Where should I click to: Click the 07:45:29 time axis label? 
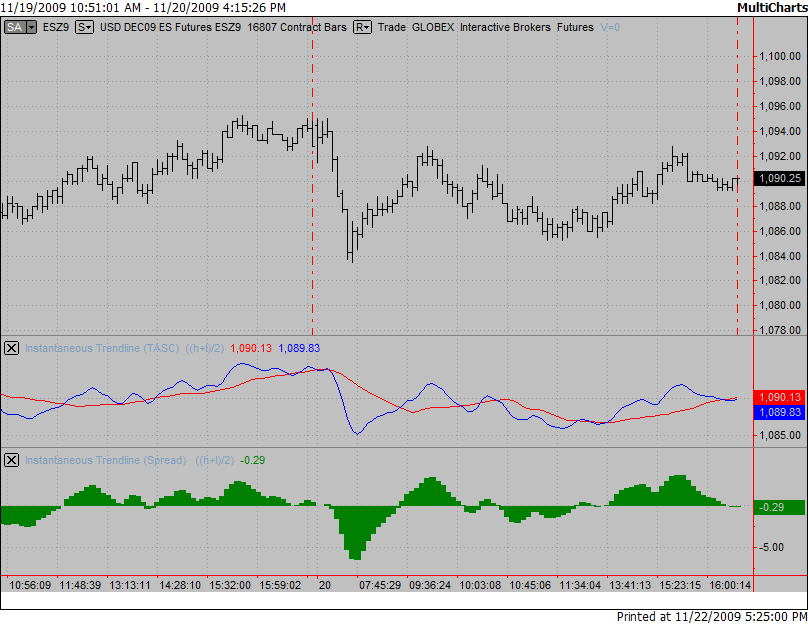click(x=380, y=585)
